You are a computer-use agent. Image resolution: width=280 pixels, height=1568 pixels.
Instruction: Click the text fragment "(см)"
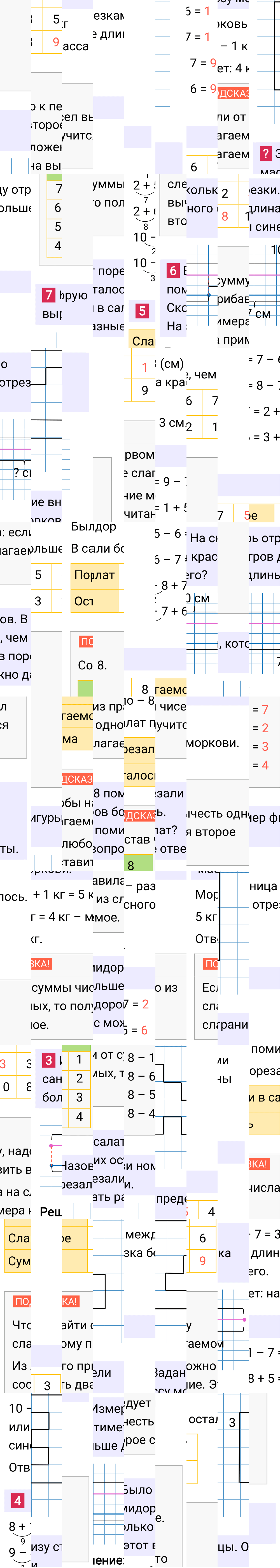coord(171,363)
